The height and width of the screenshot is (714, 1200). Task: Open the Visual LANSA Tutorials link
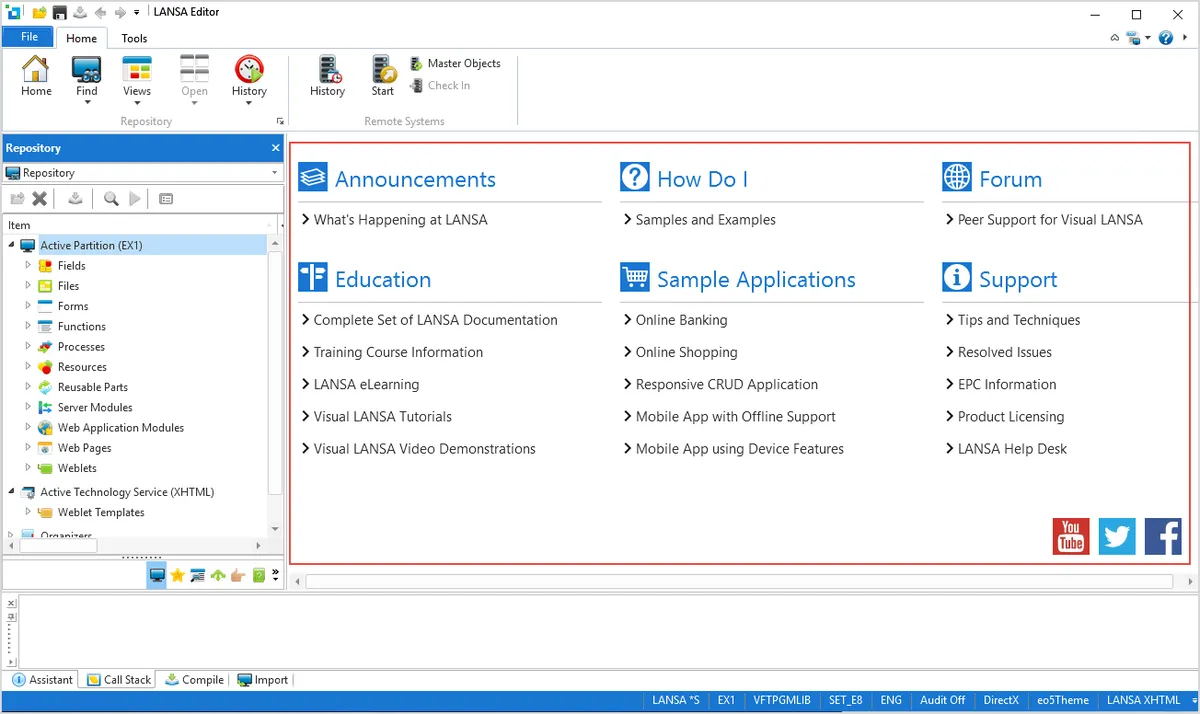[x=382, y=416]
